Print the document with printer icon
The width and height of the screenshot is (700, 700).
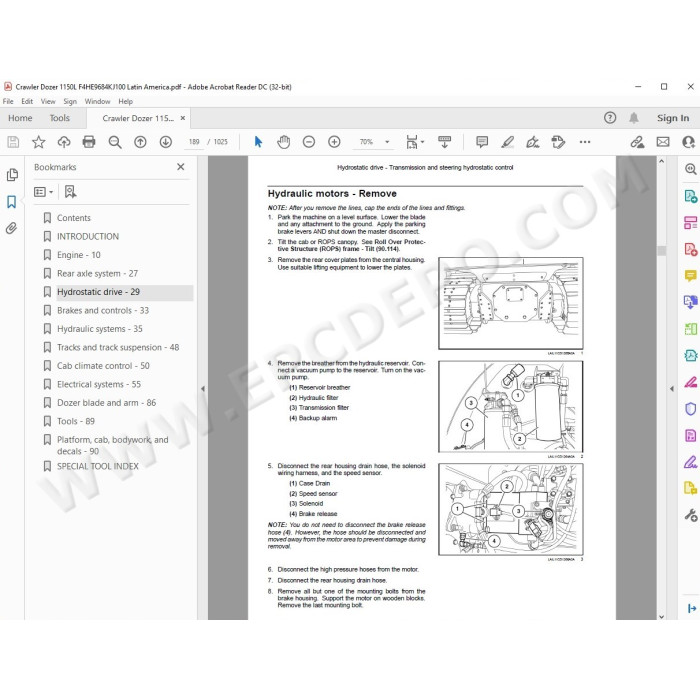(89, 142)
